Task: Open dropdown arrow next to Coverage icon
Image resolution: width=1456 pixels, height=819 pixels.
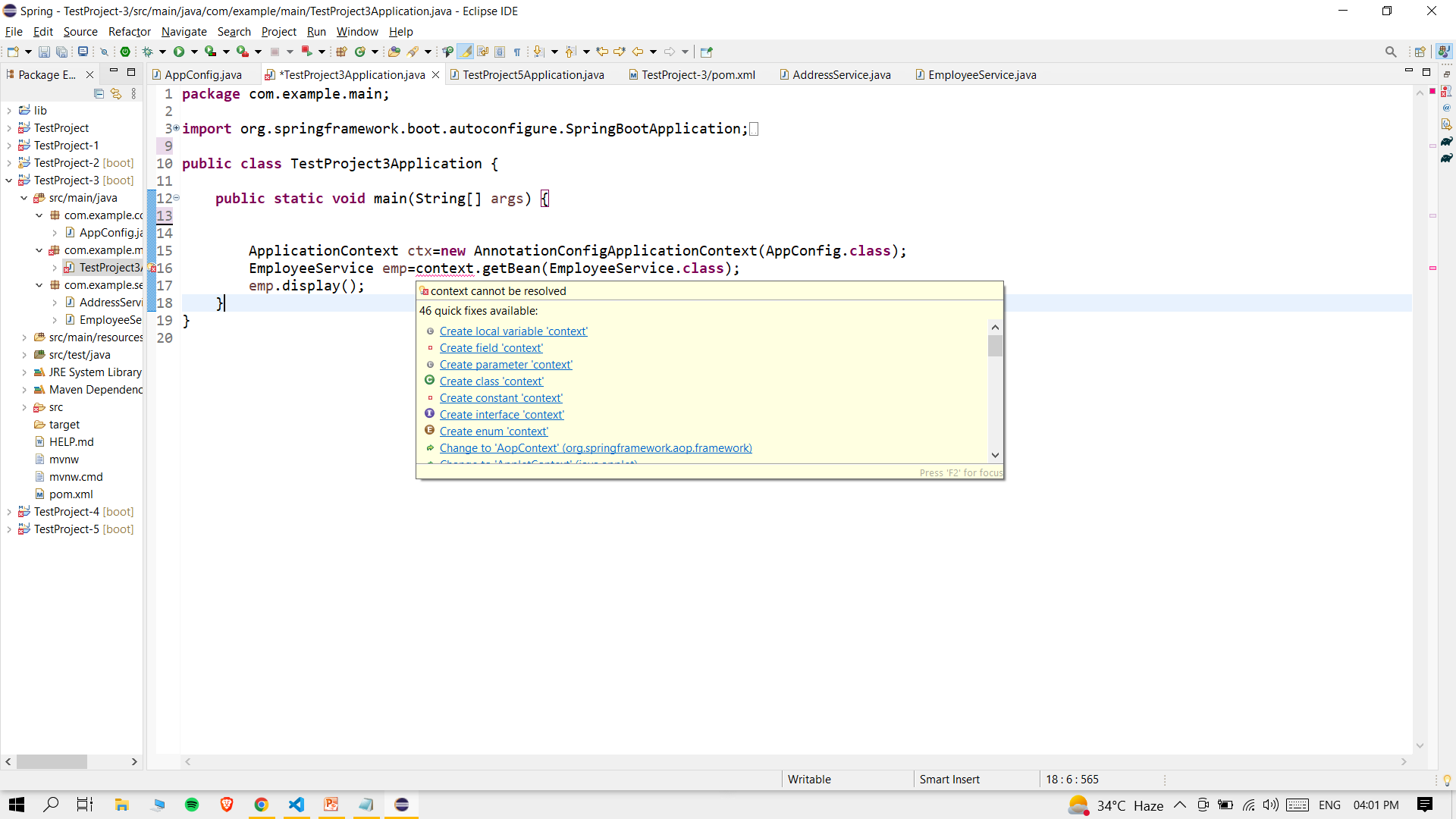Action: (226, 52)
